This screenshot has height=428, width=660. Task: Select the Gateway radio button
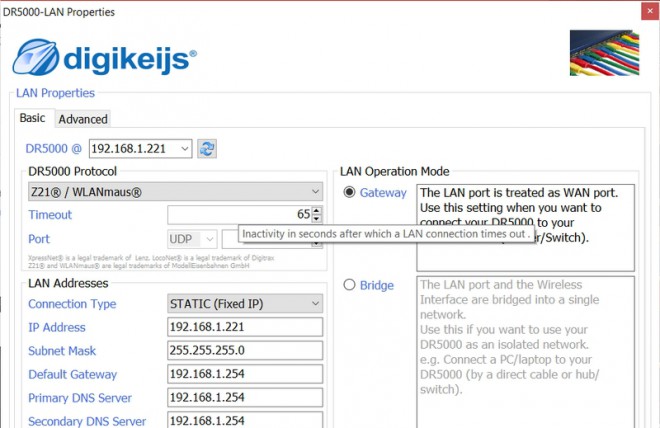click(x=349, y=192)
